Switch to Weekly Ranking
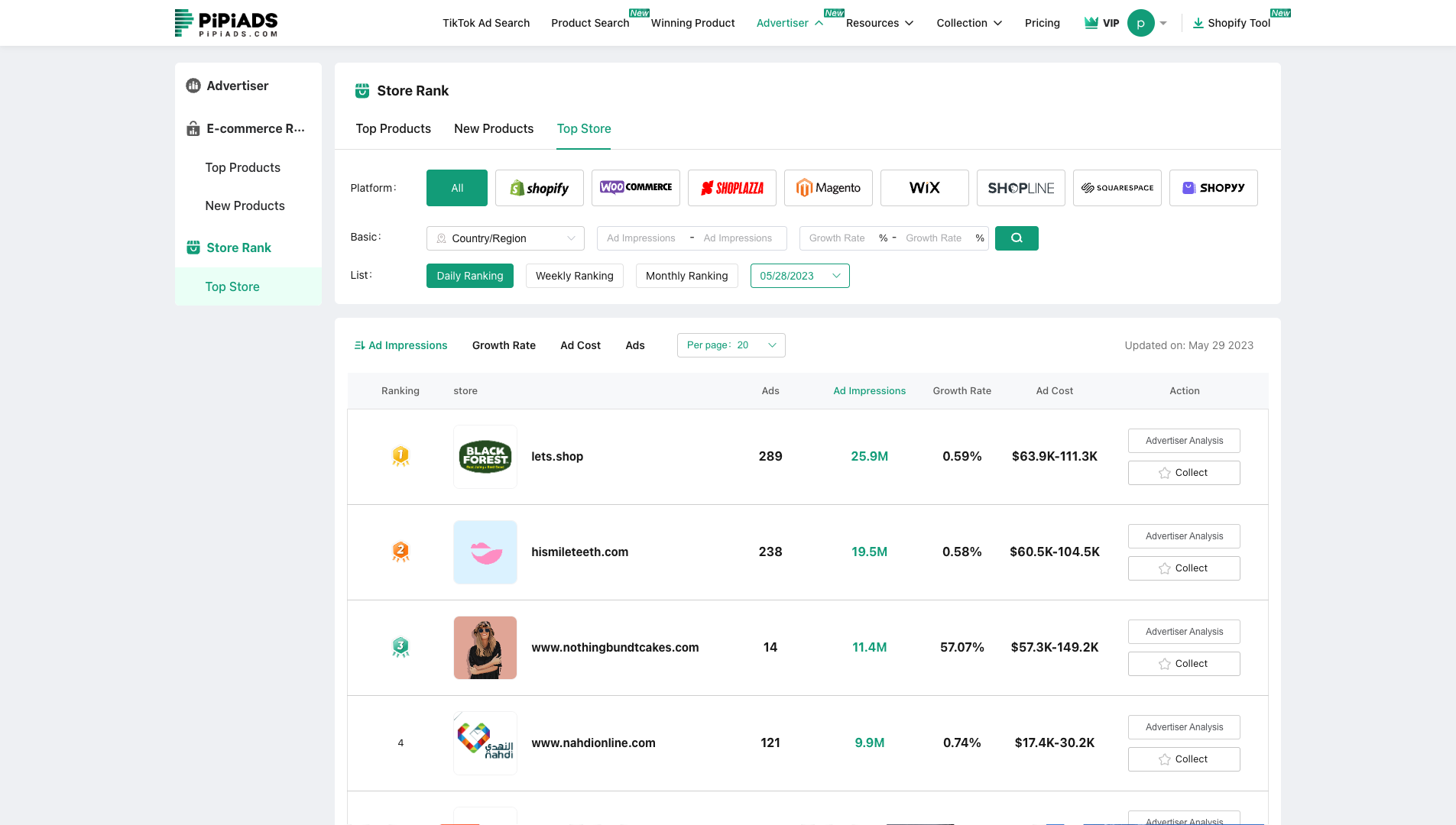The image size is (1456, 825). [574, 276]
